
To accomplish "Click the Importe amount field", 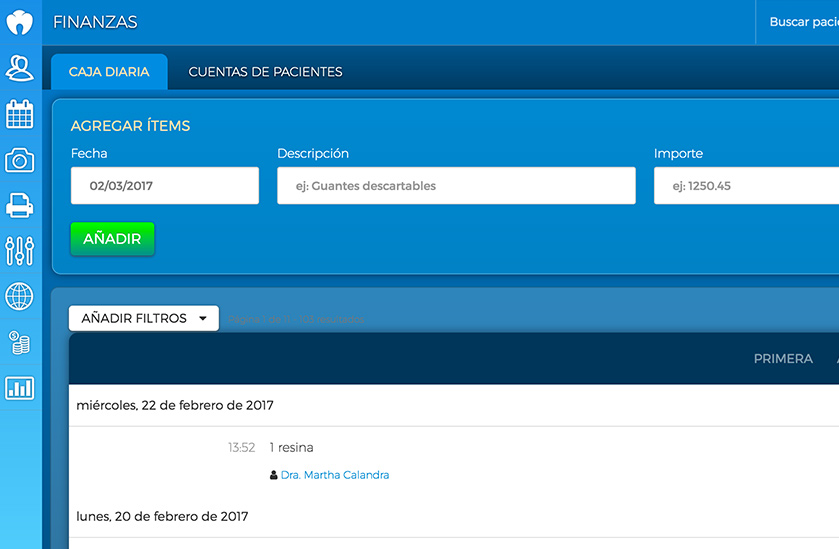I will pos(745,186).
